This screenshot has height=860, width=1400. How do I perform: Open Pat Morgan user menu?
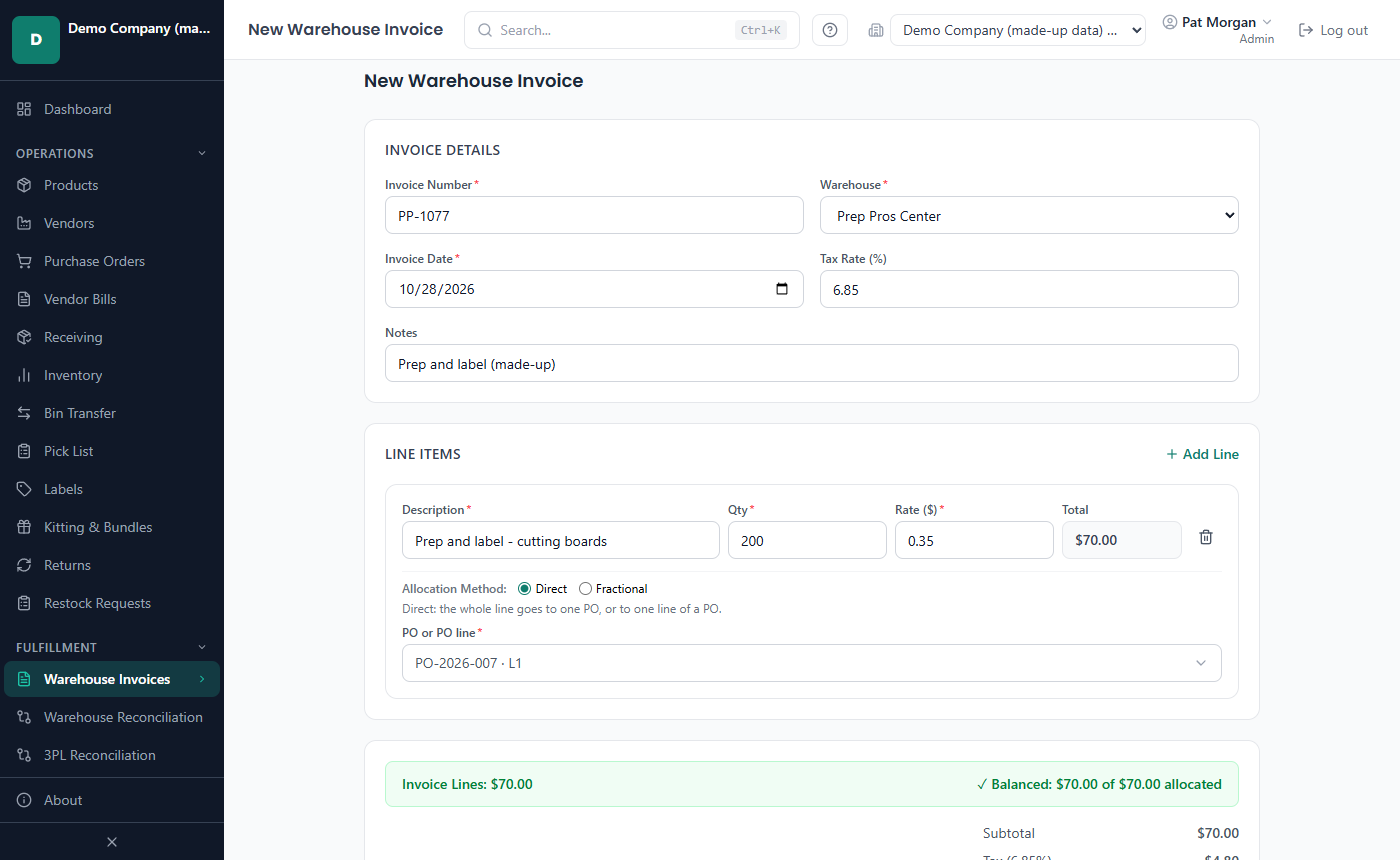click(x=1217, y=30)
